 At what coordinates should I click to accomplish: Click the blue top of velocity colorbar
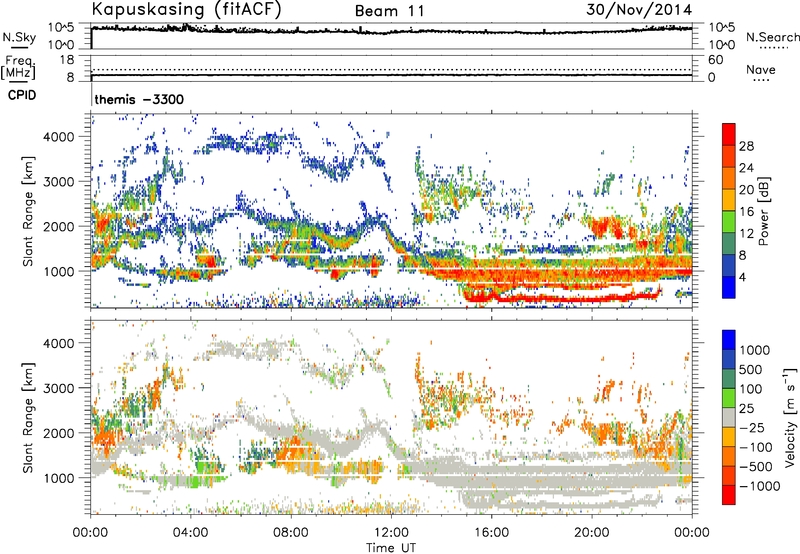click(729, 340)
